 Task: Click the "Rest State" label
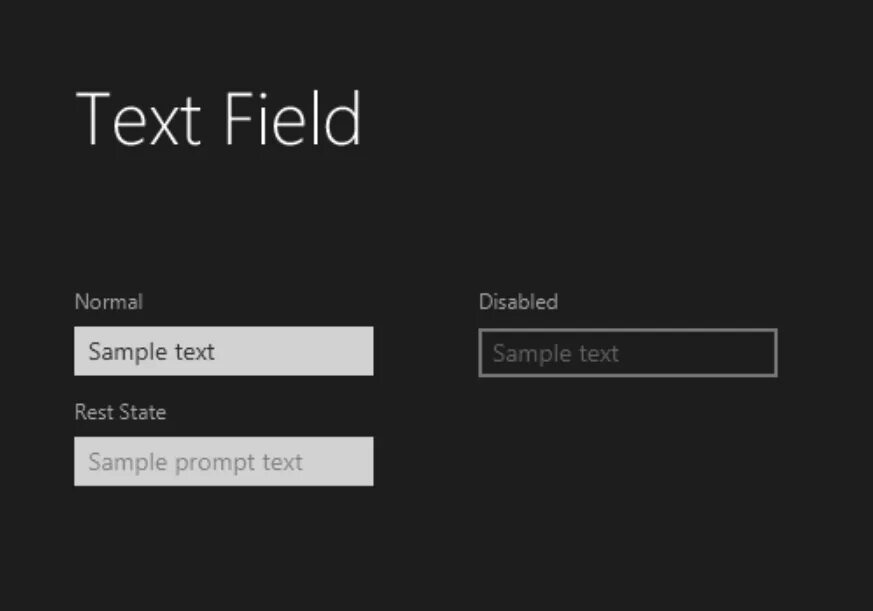tap(120, 412)
